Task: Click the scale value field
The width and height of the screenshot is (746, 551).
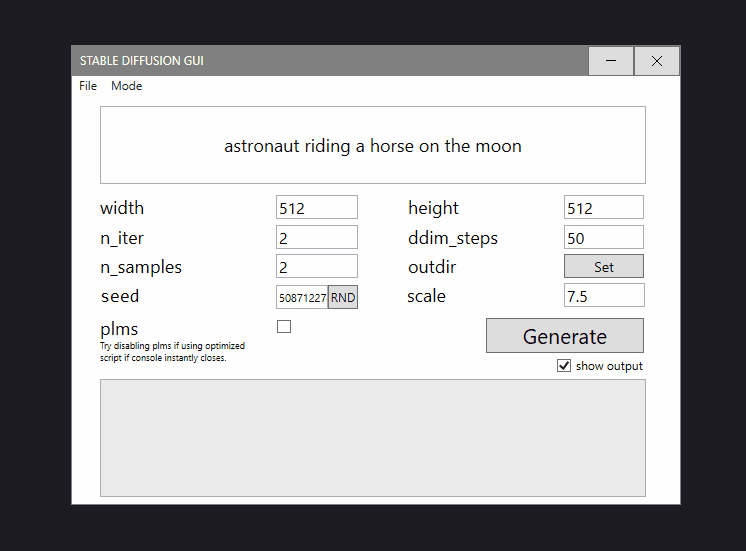Action: (604, 295)
